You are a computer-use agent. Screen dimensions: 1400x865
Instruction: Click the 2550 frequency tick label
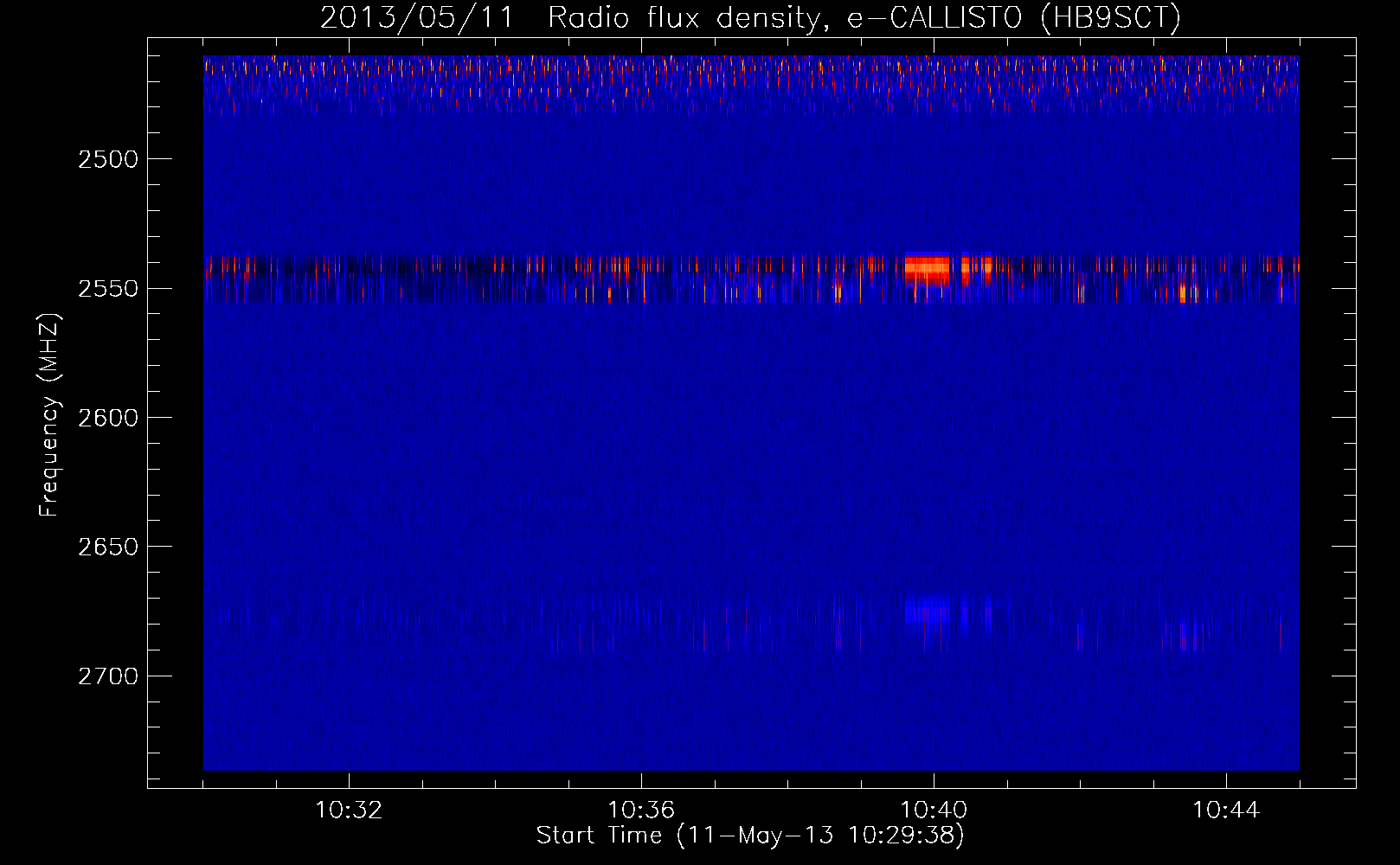click(x=107, y=289)
